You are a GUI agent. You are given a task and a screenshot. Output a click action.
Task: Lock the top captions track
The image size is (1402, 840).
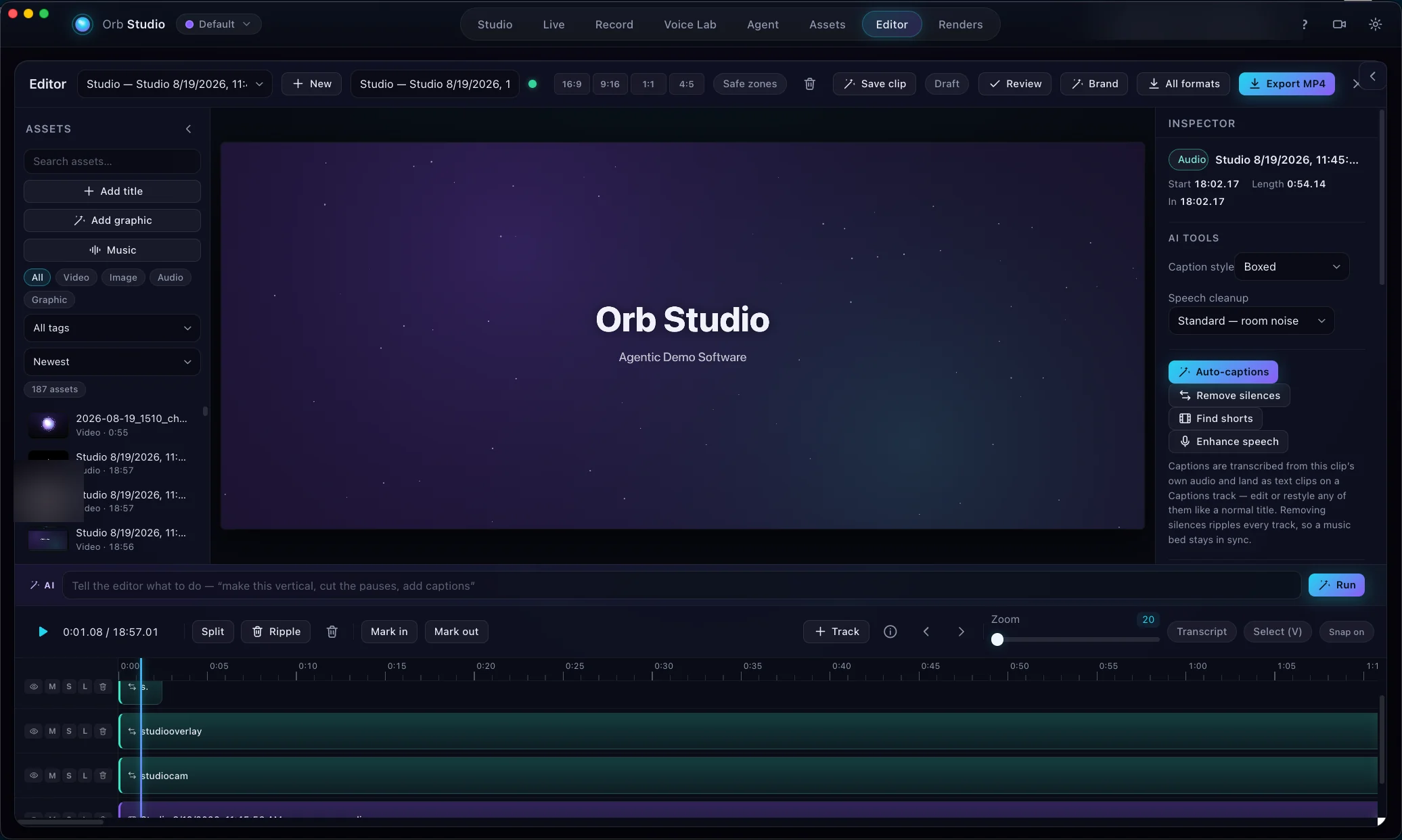tap(85, 686)
